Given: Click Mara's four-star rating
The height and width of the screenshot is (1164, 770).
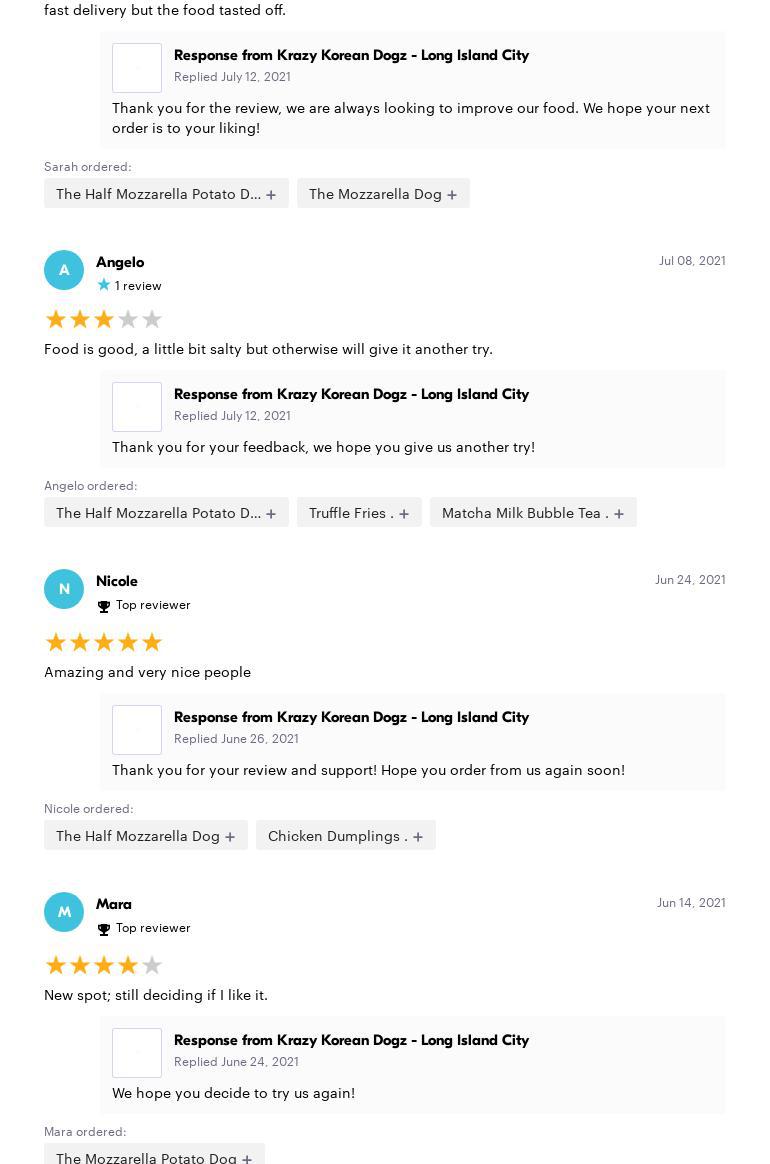Looking at the screenshot, I should pos(104,965).
